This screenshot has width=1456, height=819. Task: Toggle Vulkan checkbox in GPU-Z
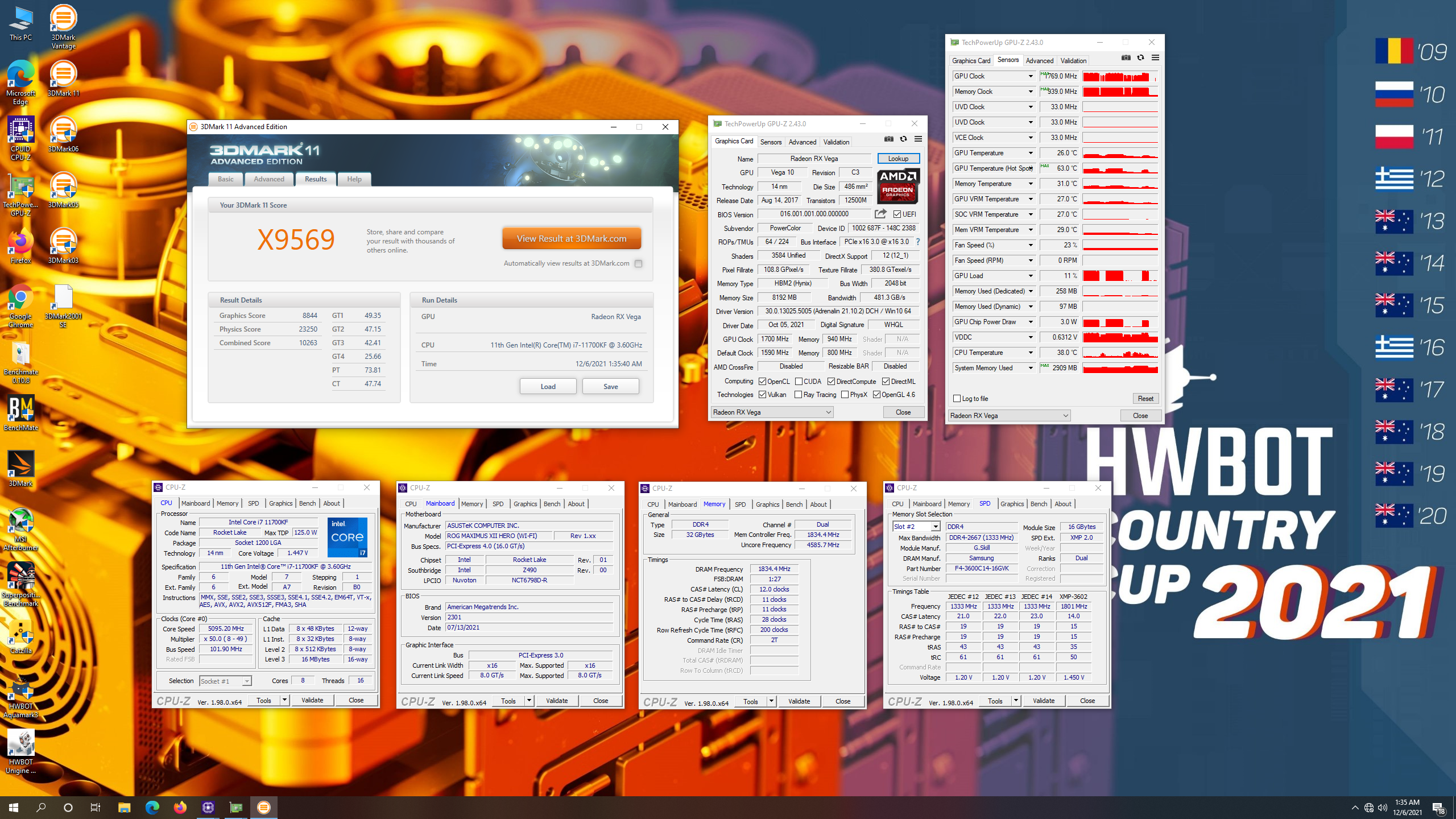(x=762, y=395)
